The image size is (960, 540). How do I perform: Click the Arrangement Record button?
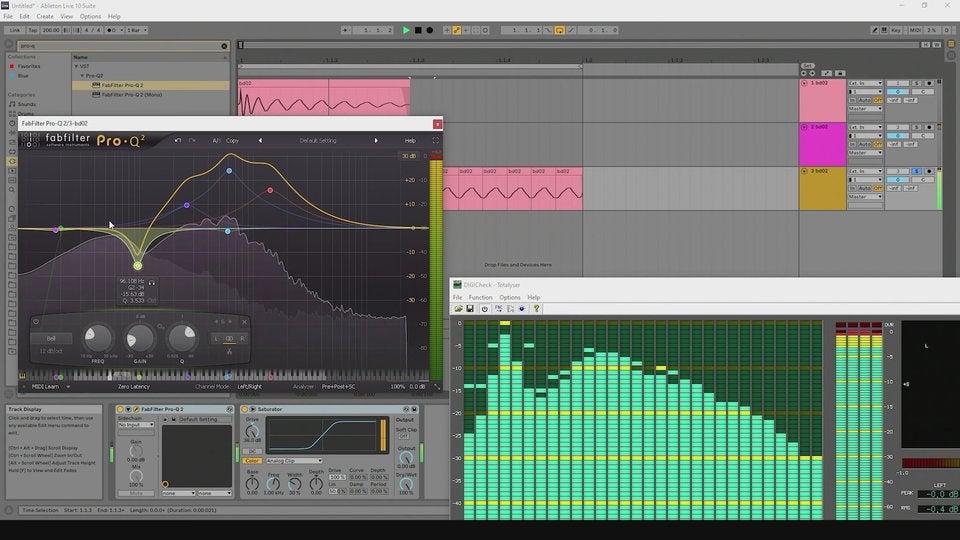[430, 30]
